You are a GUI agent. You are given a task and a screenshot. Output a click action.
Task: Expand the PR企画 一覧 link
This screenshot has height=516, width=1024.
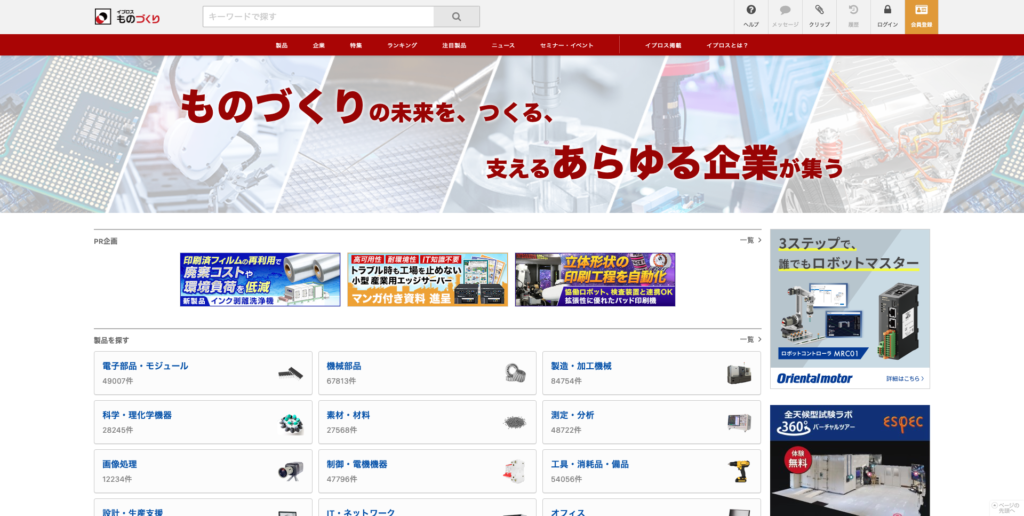point(750,240)
